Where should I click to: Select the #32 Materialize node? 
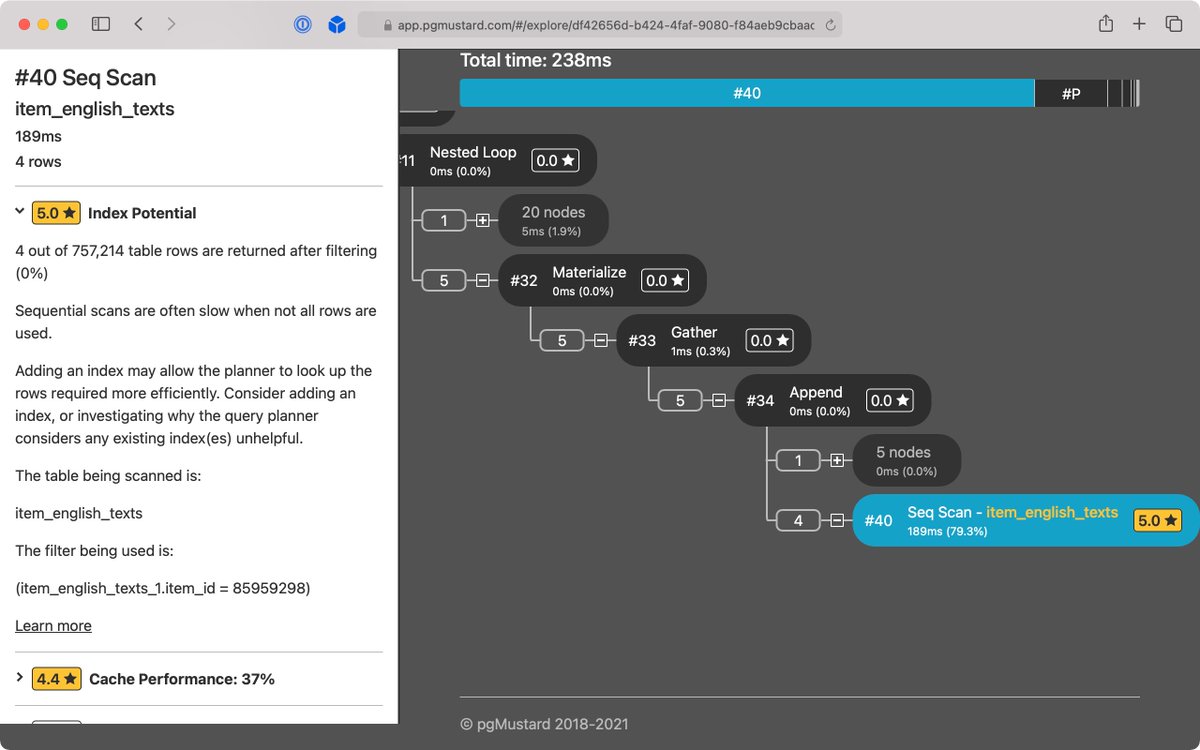click(601, 280)
